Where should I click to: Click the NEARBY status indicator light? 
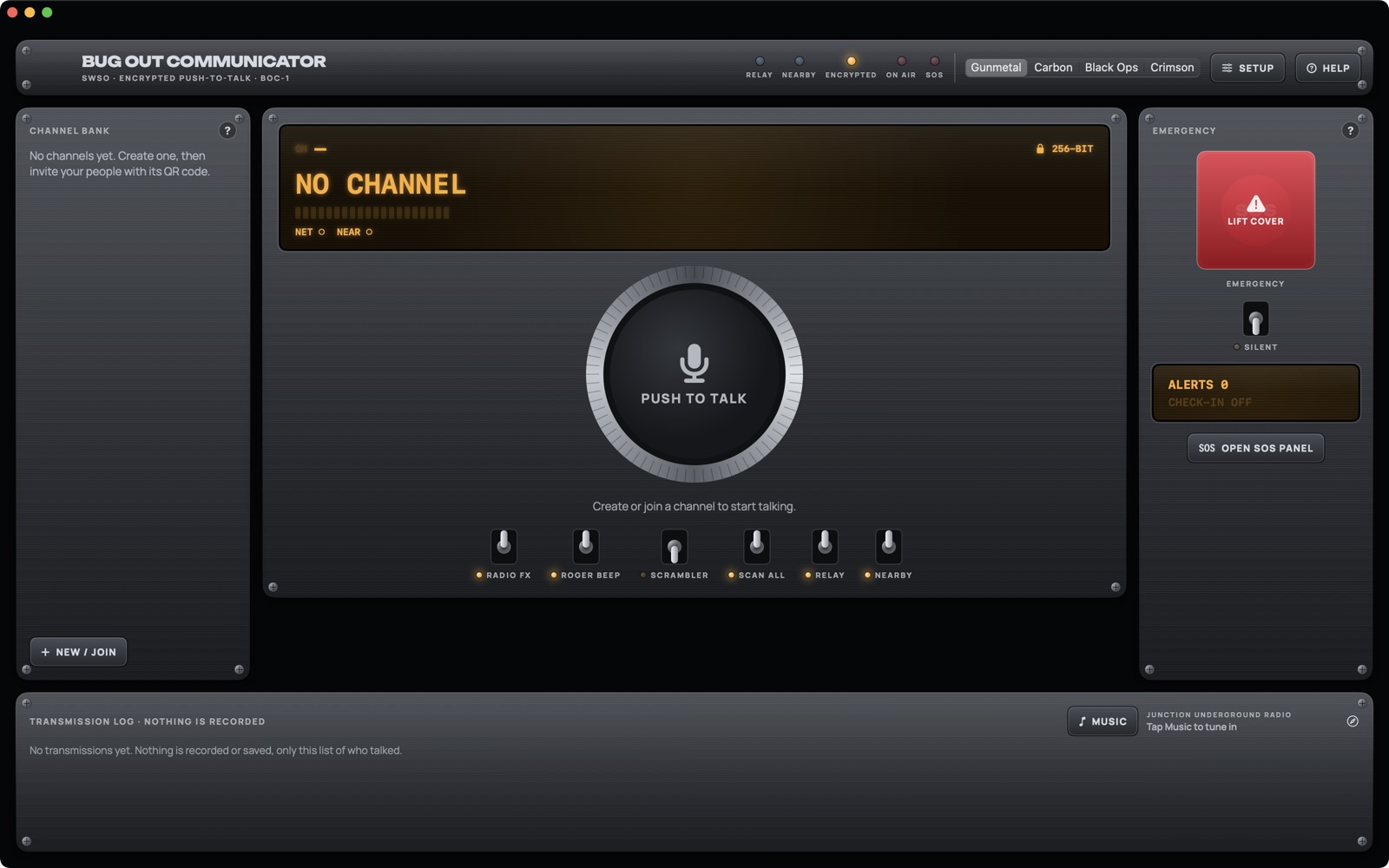[x=800, y=61]
